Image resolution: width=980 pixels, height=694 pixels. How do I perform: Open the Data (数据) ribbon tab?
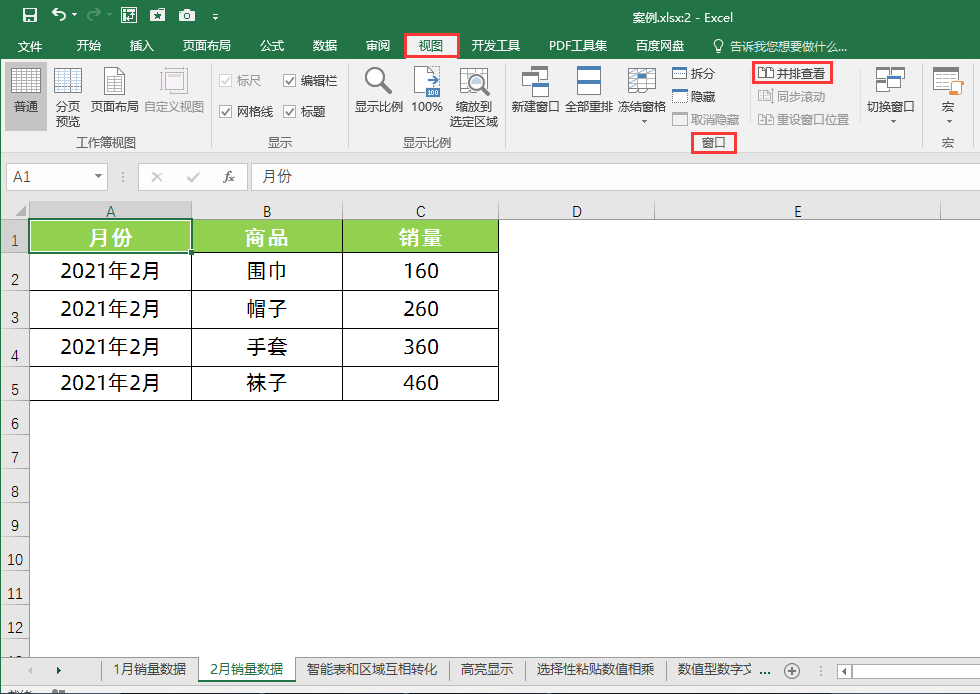pos(325,45)
